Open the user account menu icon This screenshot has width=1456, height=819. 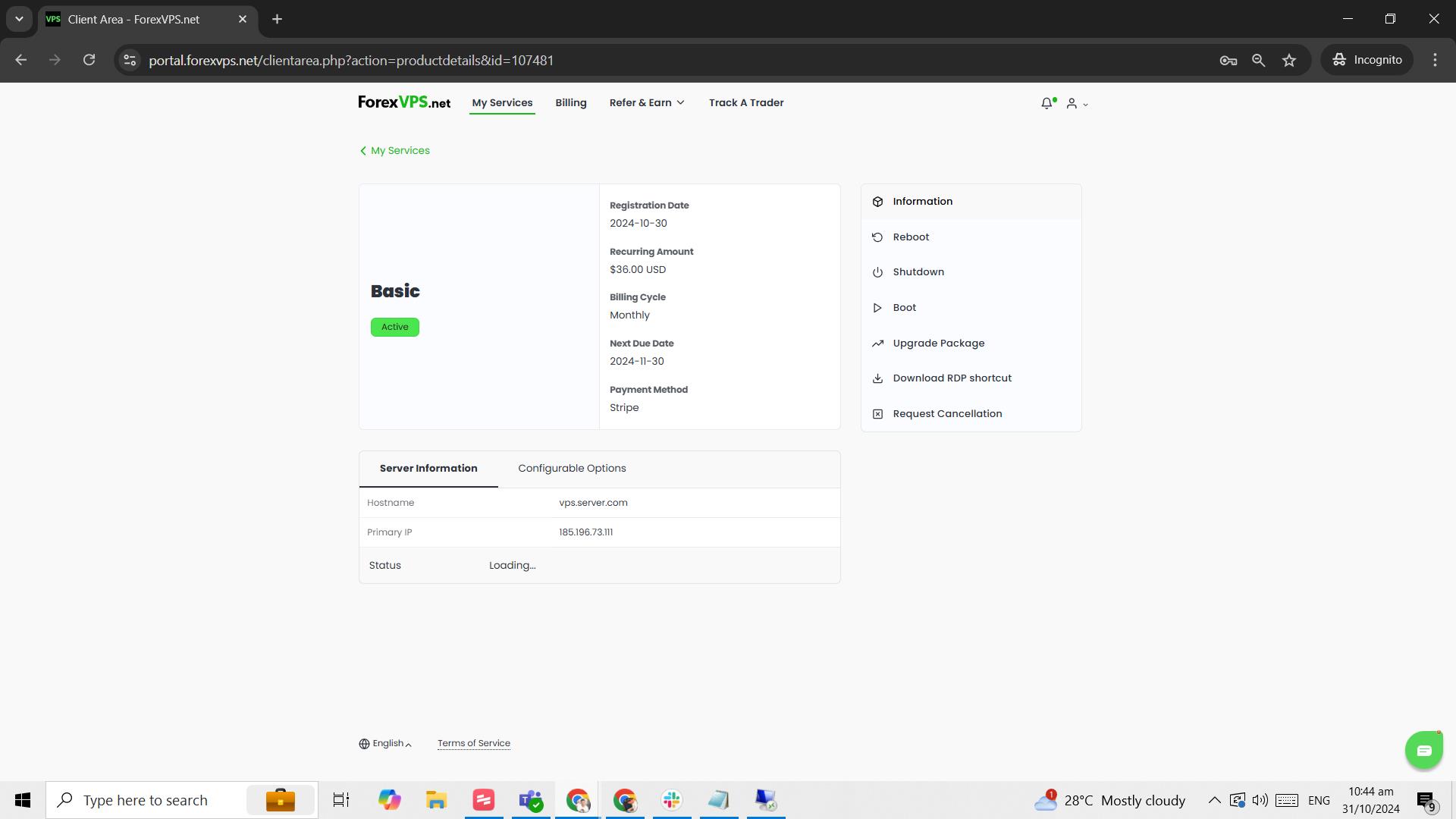pos(1077,103)
